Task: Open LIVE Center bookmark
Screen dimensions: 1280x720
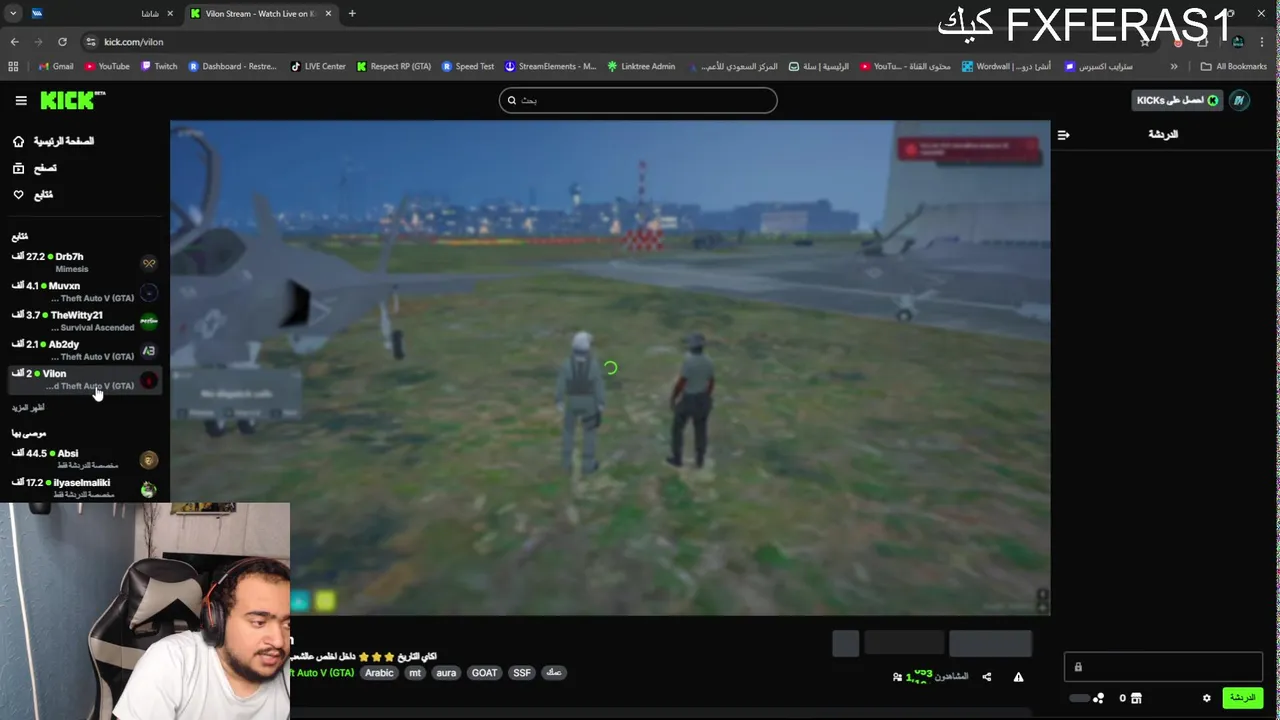Action: (318, 67)
